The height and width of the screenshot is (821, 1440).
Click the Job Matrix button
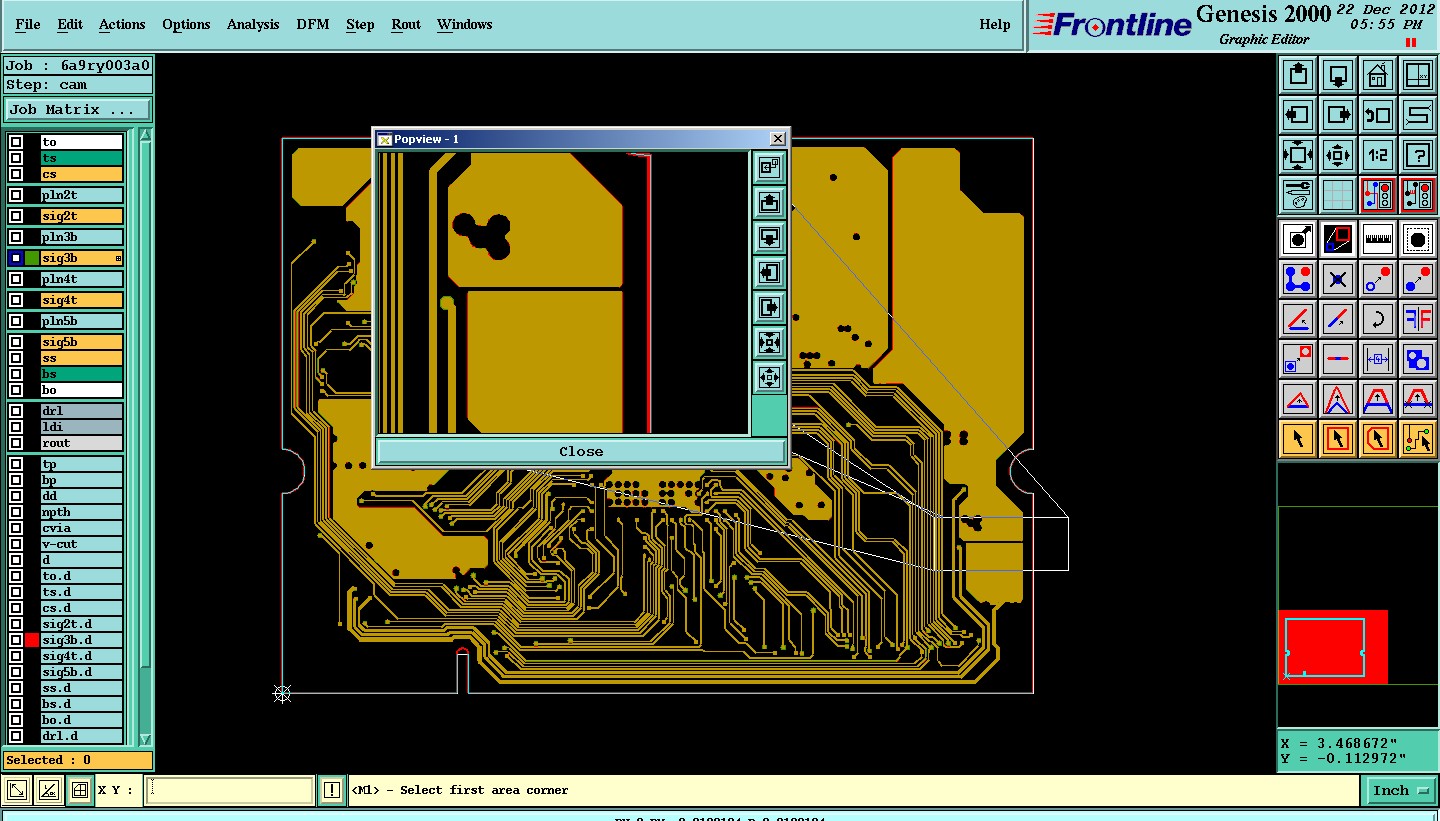pyautogui.click(x=78, y=110)
